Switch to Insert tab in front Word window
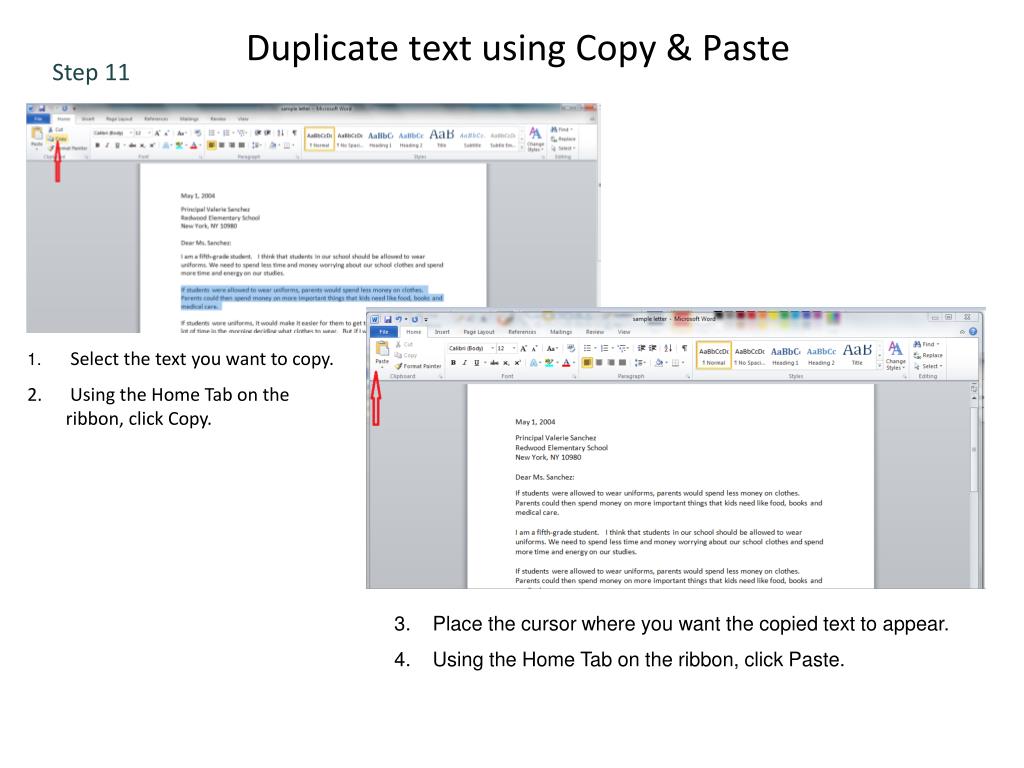This screenshot has height=768, width=1024. [442, 332]
